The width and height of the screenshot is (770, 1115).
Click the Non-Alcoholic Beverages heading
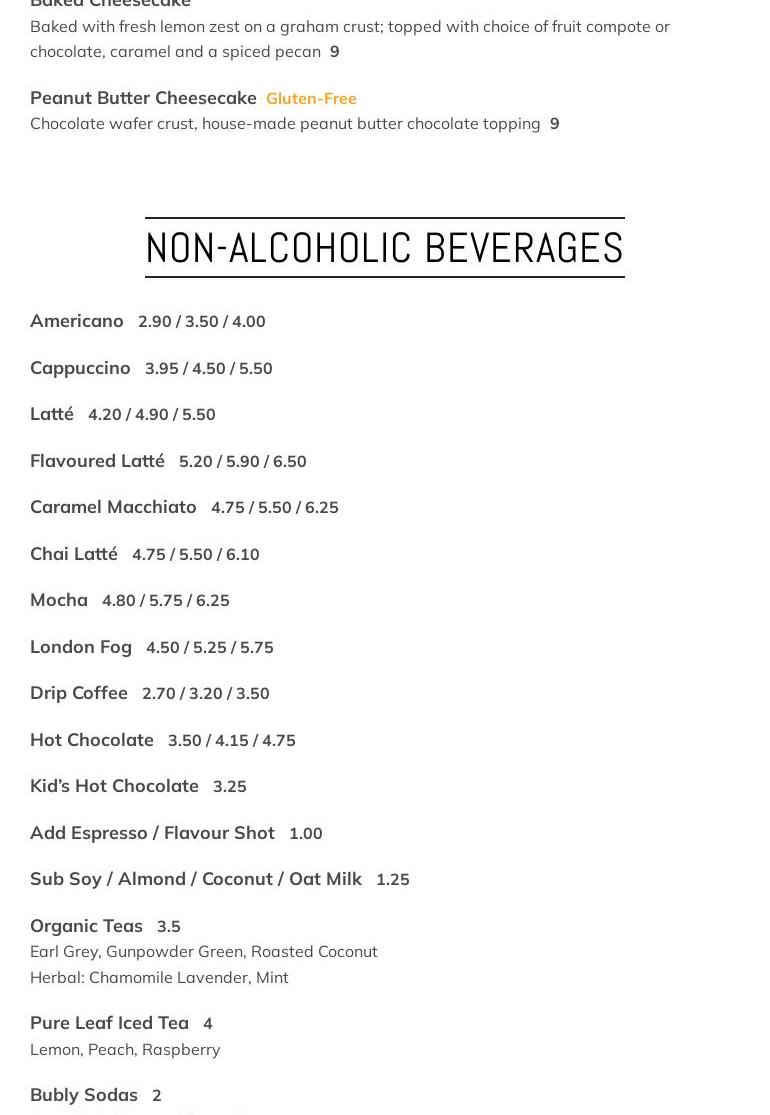click(385, 247)
